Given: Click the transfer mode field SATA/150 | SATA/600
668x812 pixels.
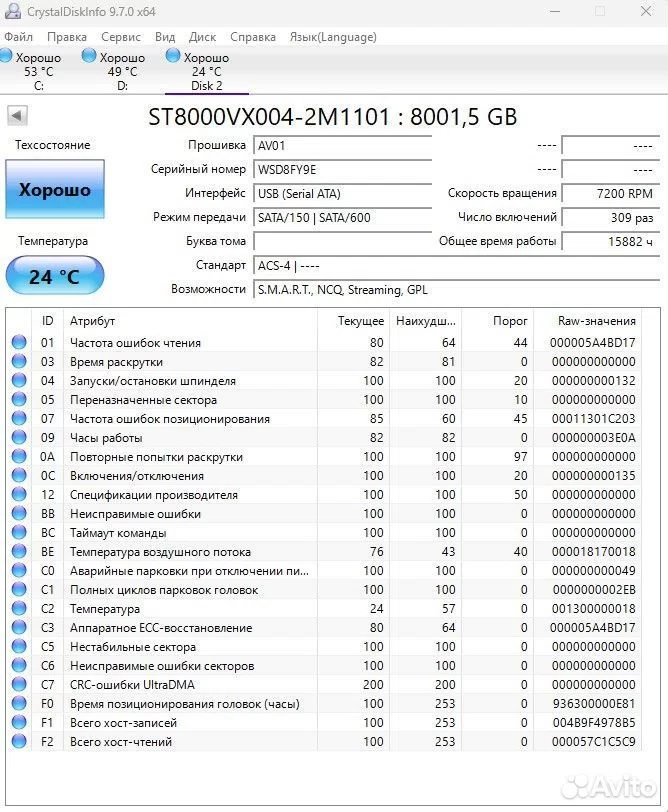Looking at the screenshot, I should click(342, 218).
